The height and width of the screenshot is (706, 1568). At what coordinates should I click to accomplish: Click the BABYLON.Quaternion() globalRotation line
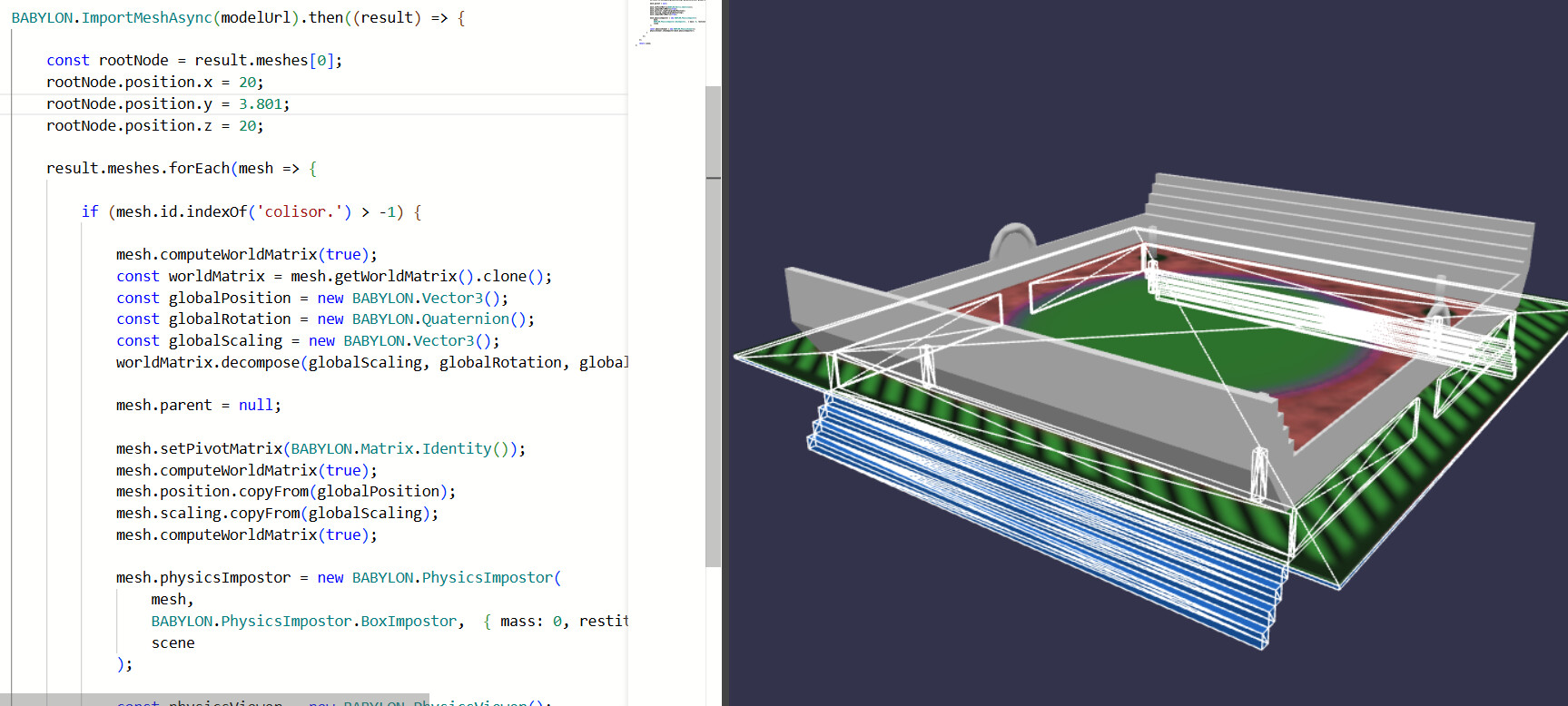[x=325, y=319]
